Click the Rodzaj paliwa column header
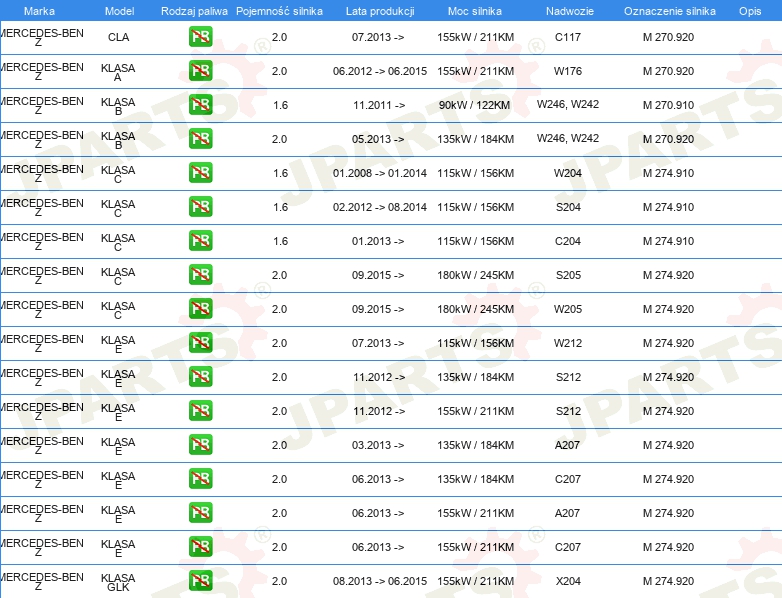The height and width of the screenshot is (598, 782). point(194,11)
